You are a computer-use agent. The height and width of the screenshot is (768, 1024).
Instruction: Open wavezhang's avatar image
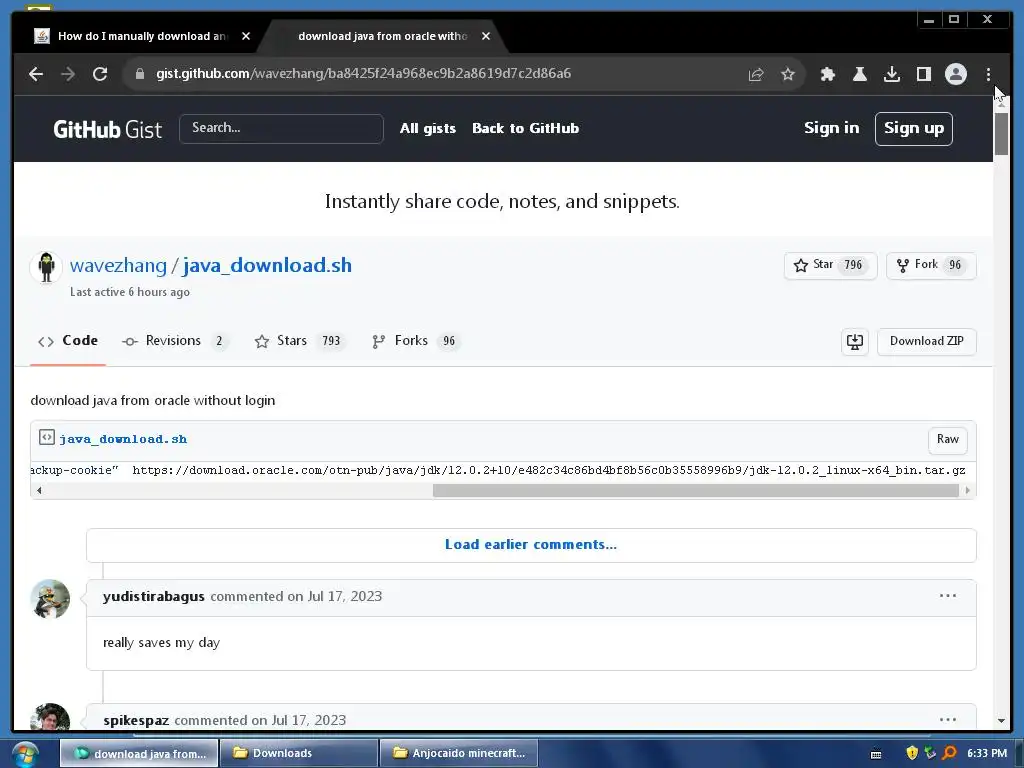[x=46, y=268]
